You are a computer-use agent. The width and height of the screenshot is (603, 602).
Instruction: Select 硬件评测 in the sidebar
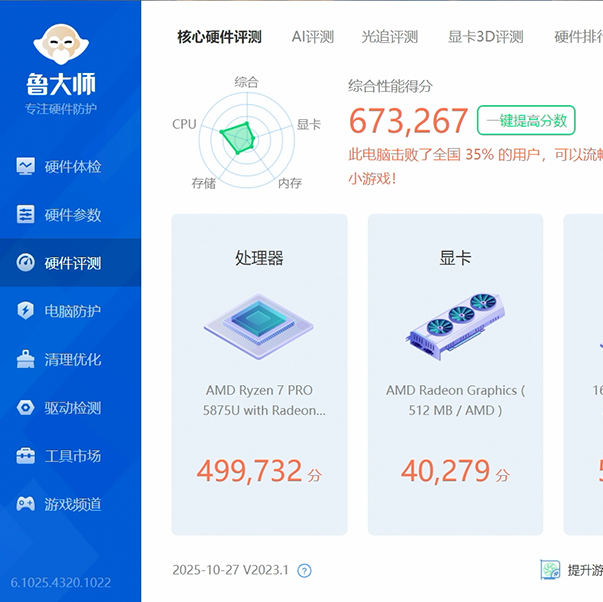tap(72, 263)
